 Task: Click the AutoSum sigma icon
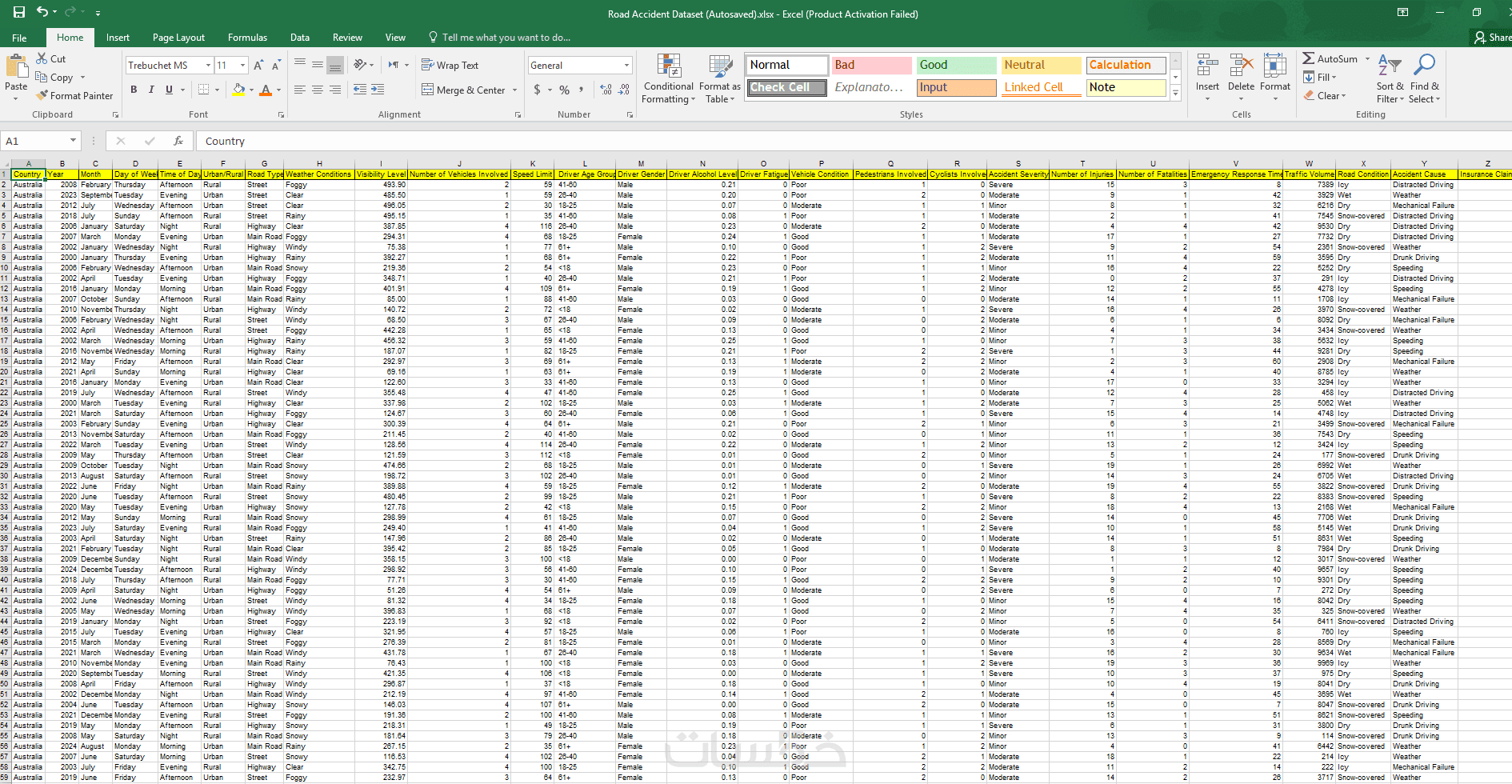(1309, 58)
